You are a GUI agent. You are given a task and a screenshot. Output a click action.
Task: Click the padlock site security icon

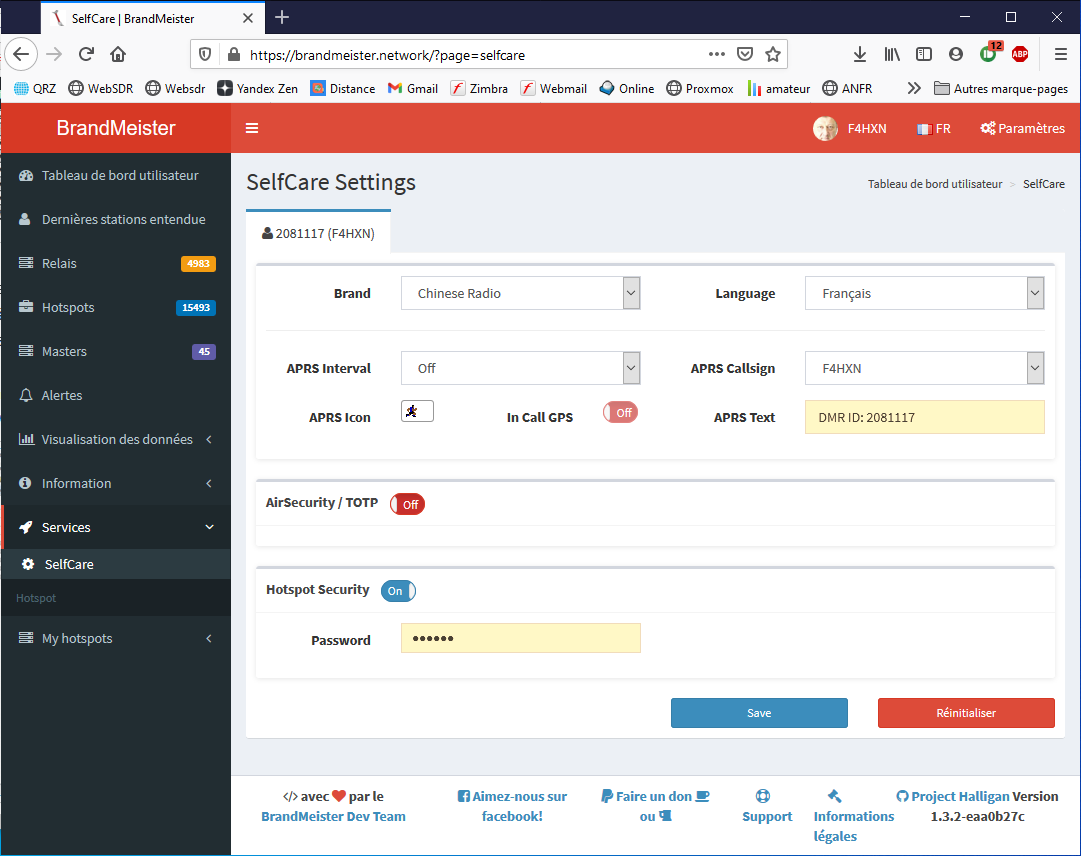coord(234,54)
